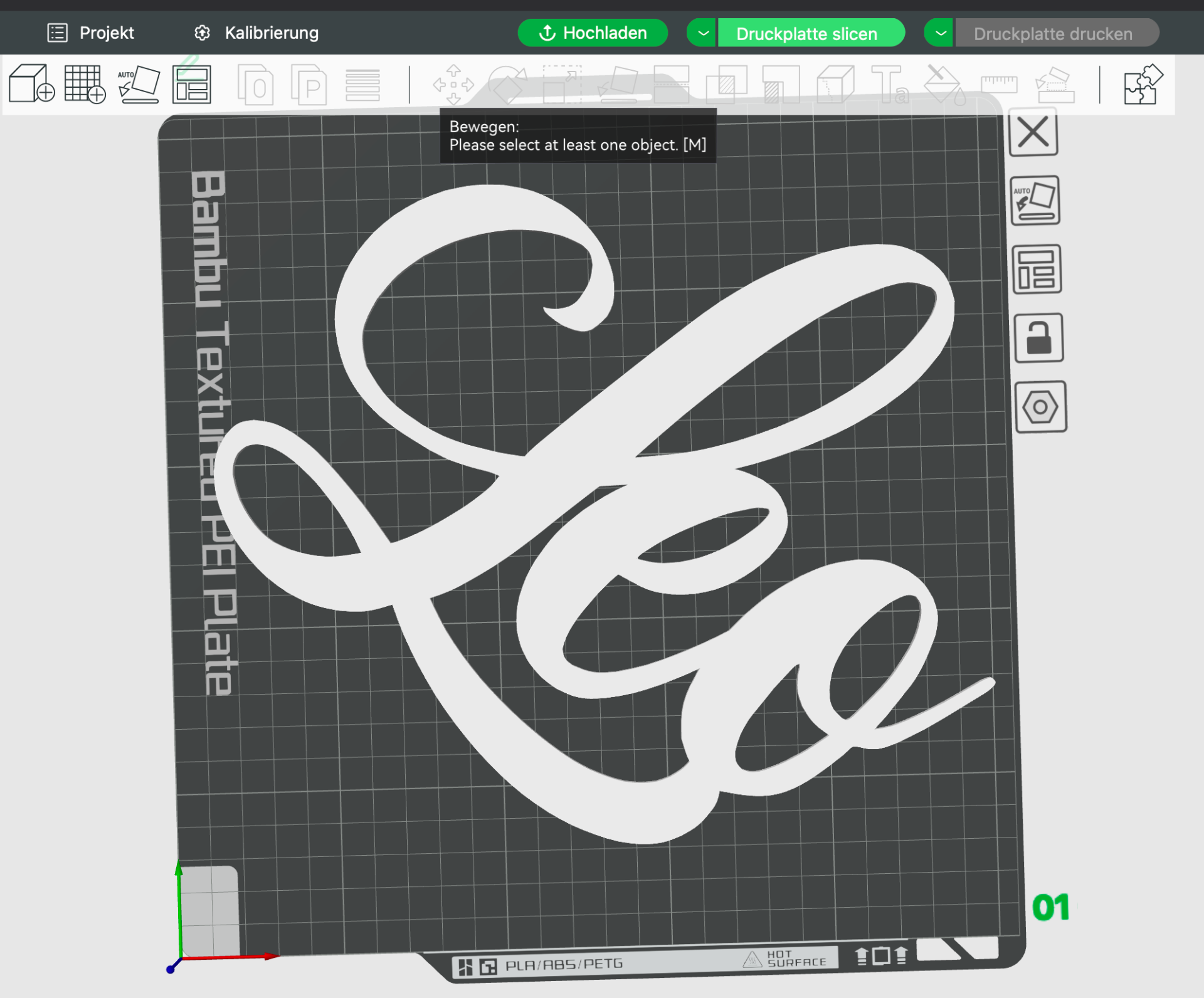Screen dimensions: 1204x998
Task: Click the Hochladen button
Action: (x=593, y=33)
